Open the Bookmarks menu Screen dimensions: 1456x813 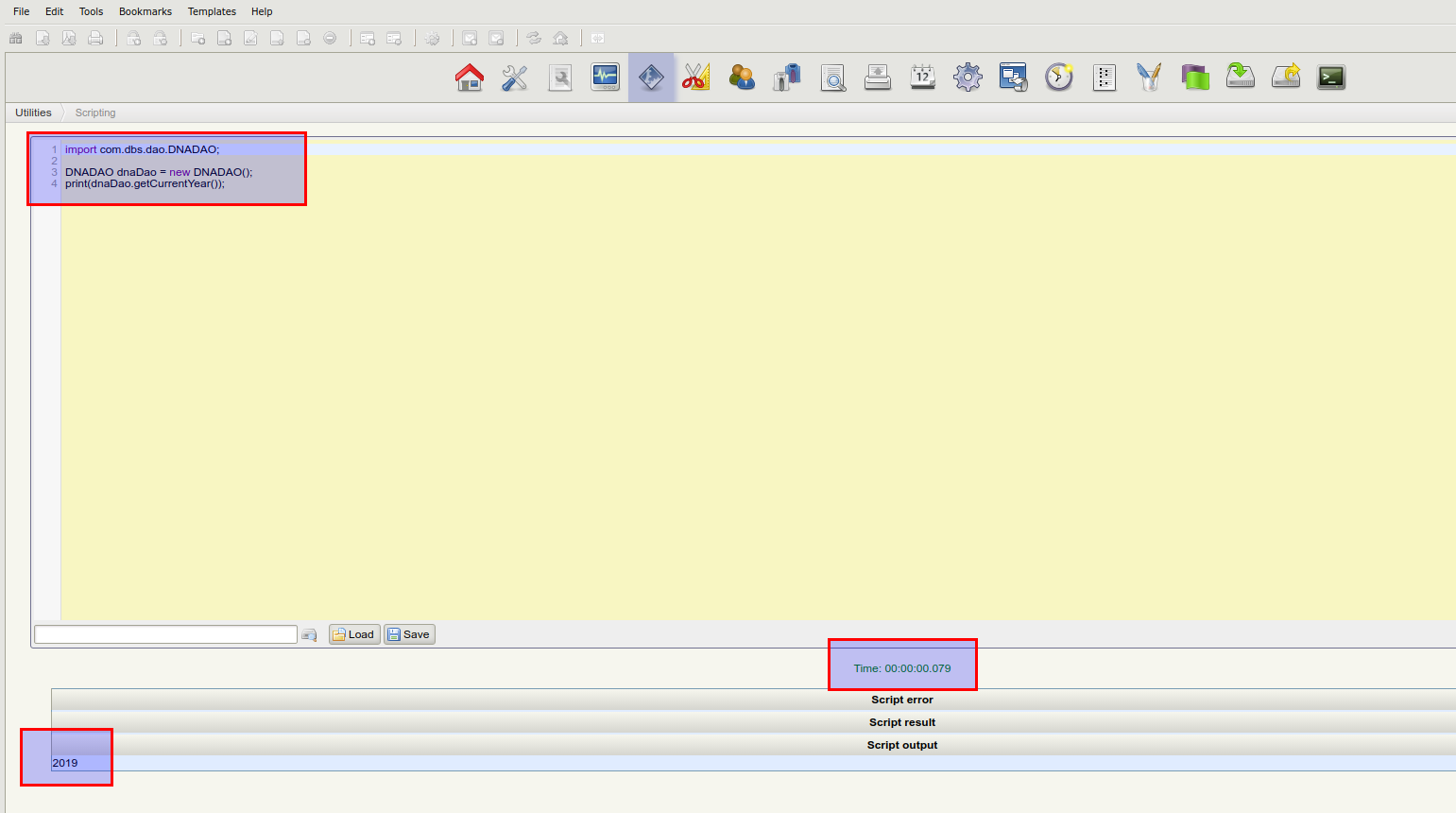pos(146,11)
